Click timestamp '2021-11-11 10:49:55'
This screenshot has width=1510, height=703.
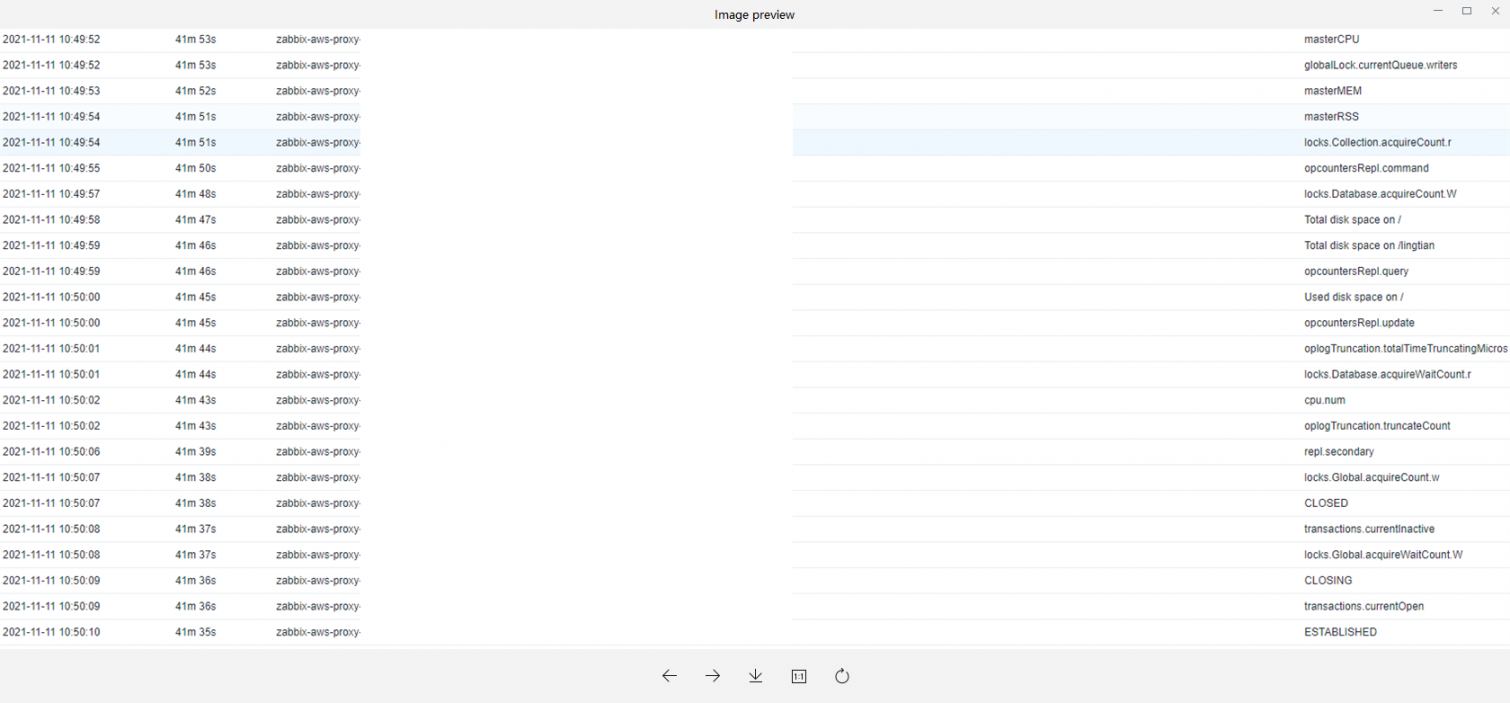51,168
